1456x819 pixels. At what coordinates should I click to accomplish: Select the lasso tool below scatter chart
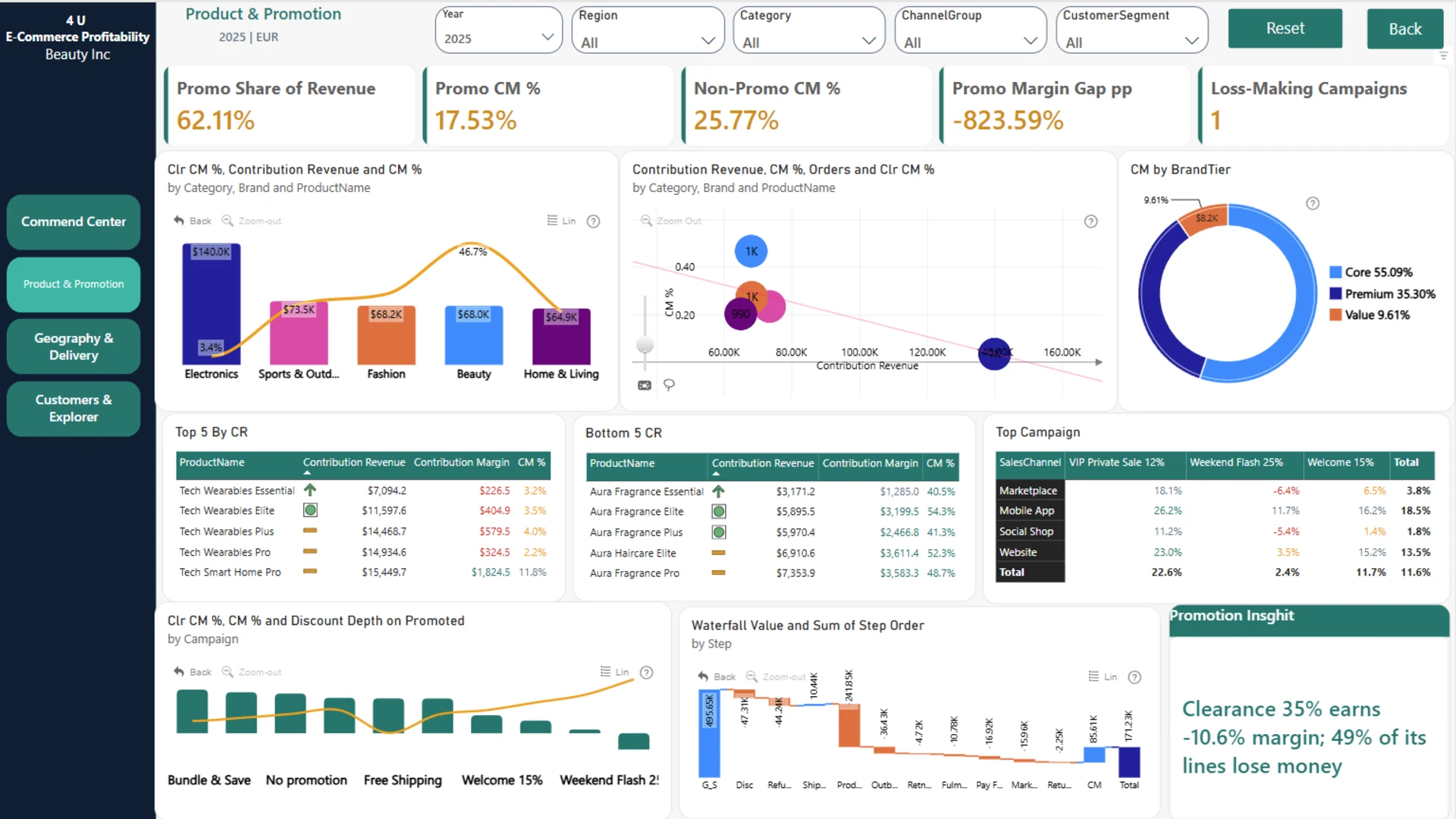click(669, 385)
